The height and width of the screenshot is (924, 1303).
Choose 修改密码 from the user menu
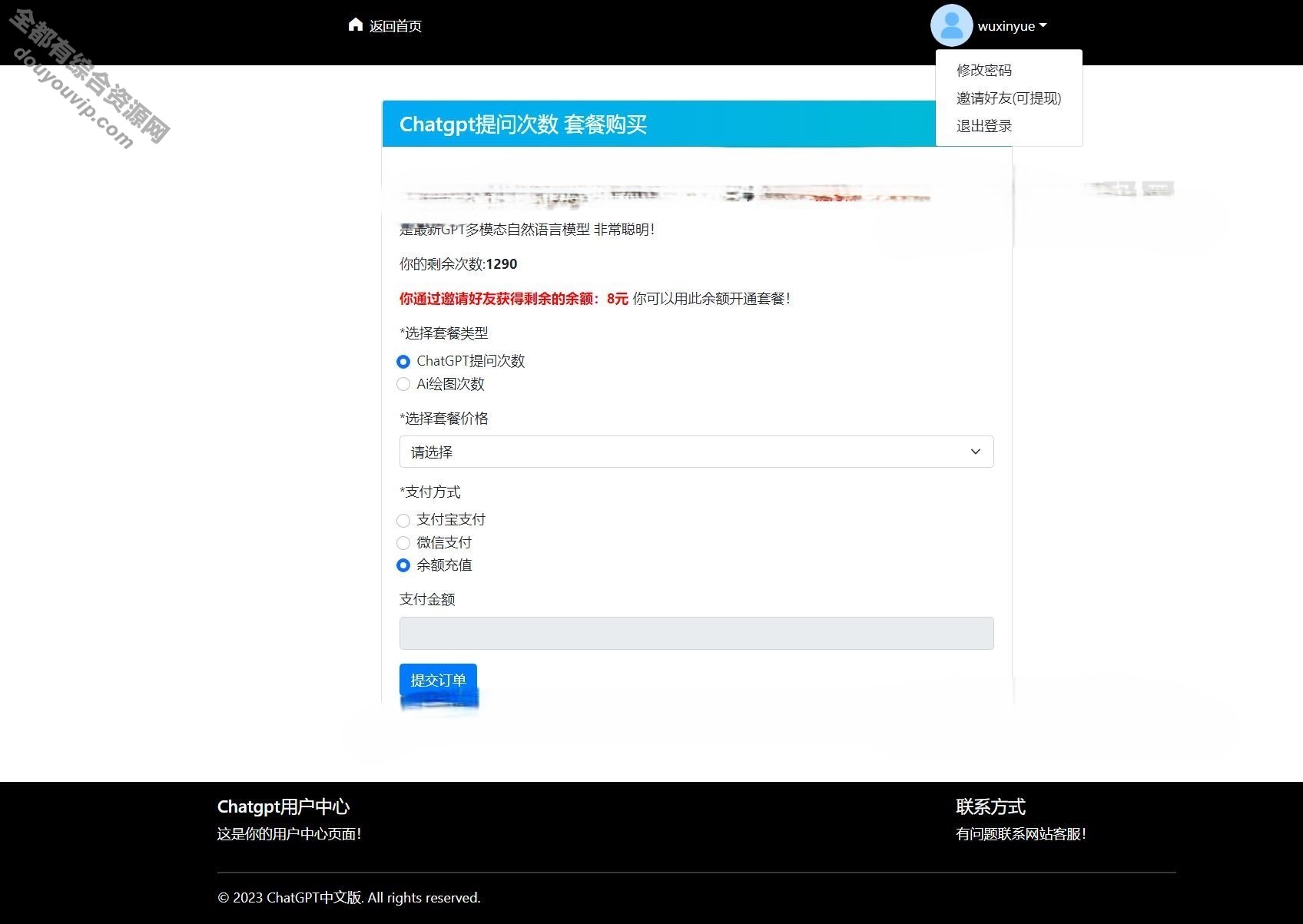click(984, 70)
